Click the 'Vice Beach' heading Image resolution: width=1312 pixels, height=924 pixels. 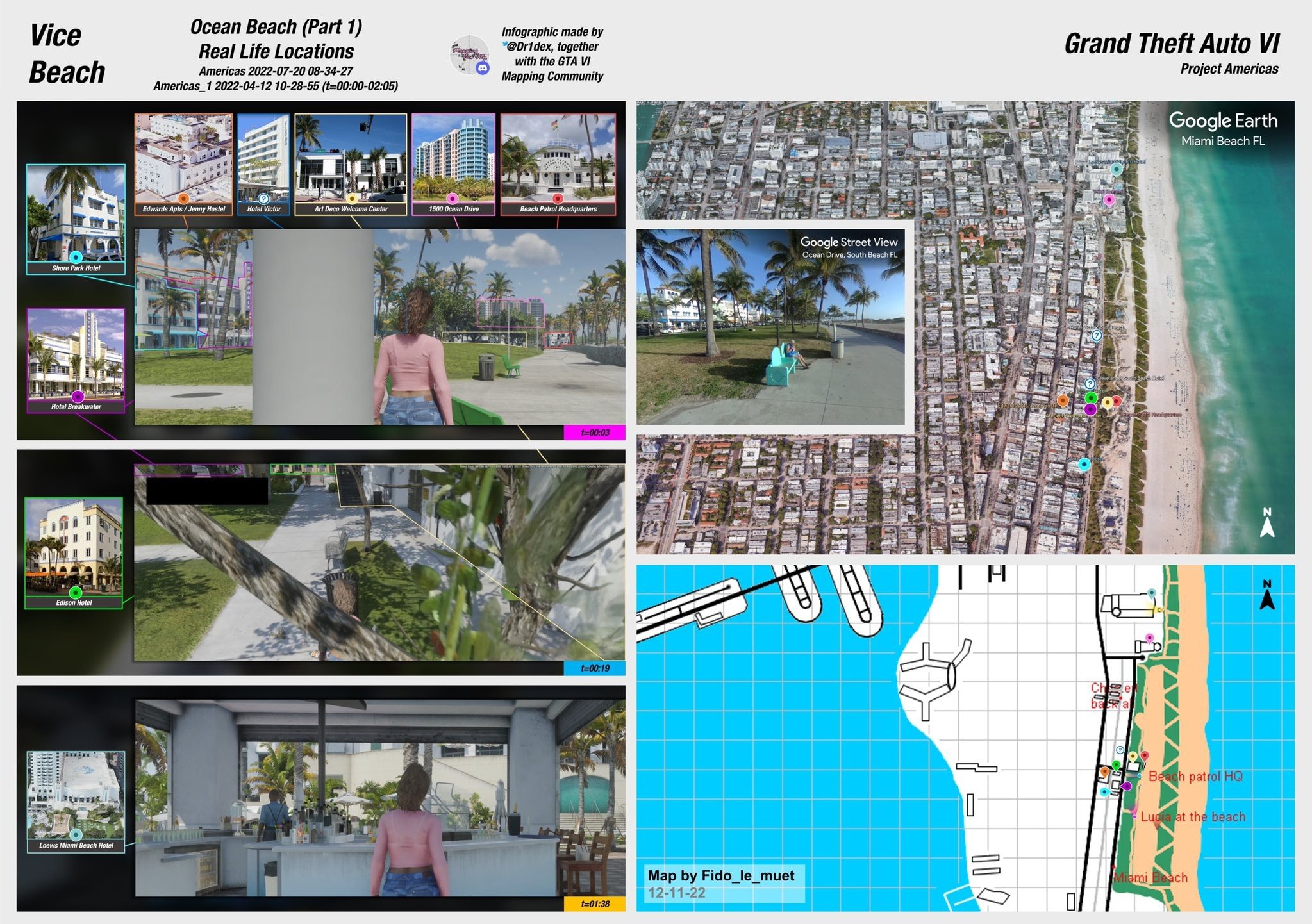pos(67,54)
